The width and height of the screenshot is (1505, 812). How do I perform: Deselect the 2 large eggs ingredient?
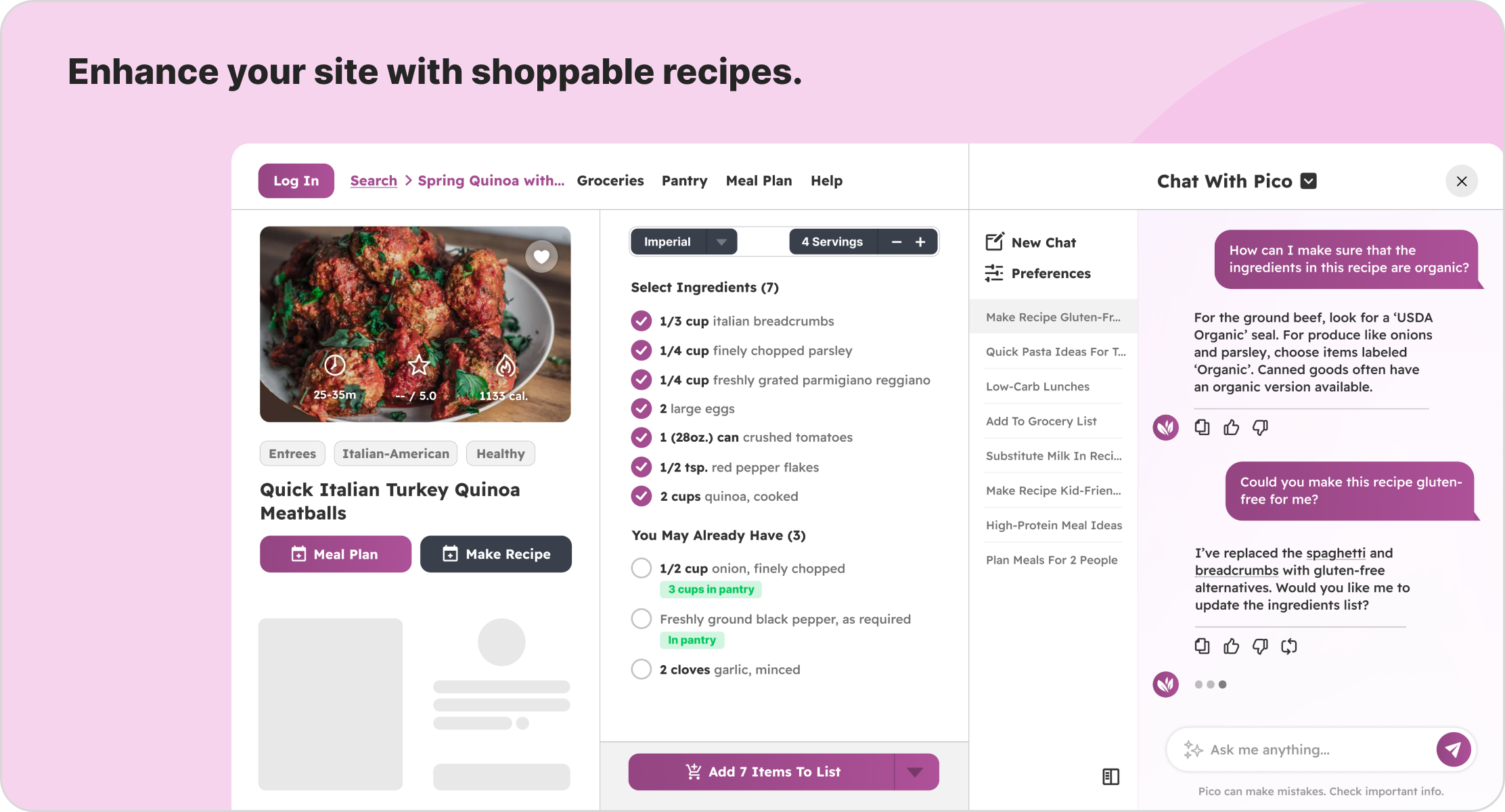point(641,408)
